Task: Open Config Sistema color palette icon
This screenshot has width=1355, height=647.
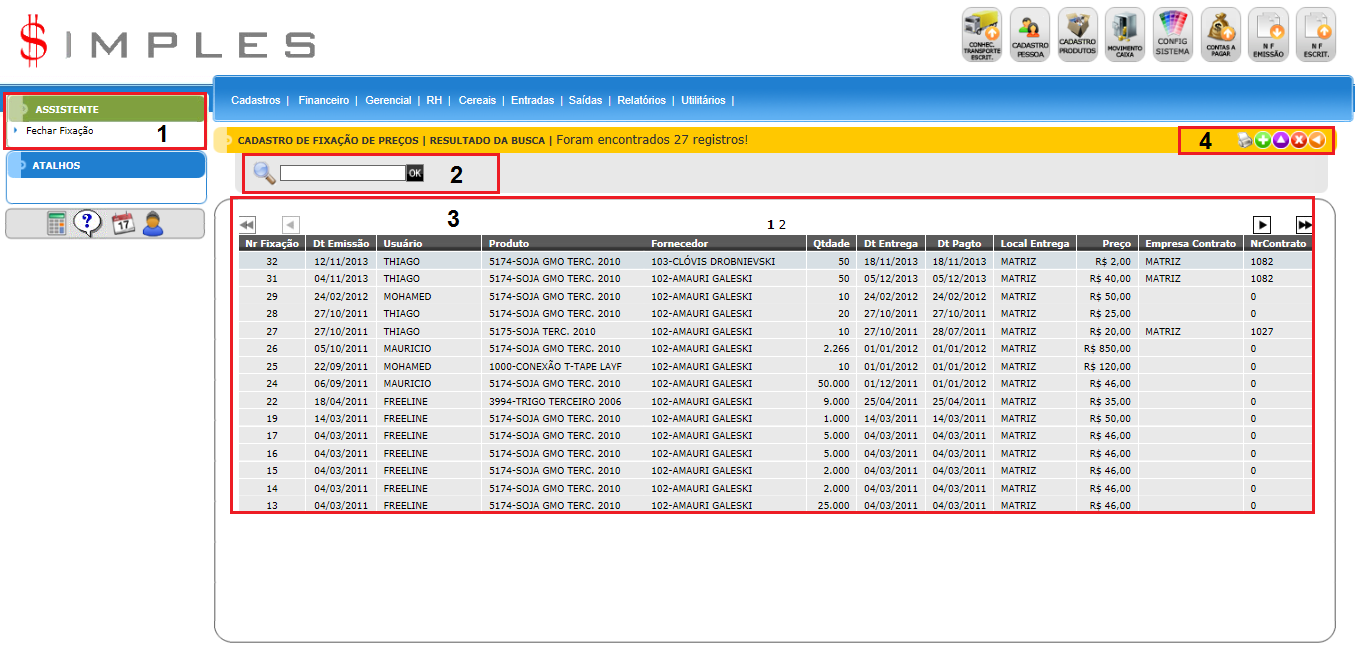Action: pyautogui.click(x=1173, y=35)
